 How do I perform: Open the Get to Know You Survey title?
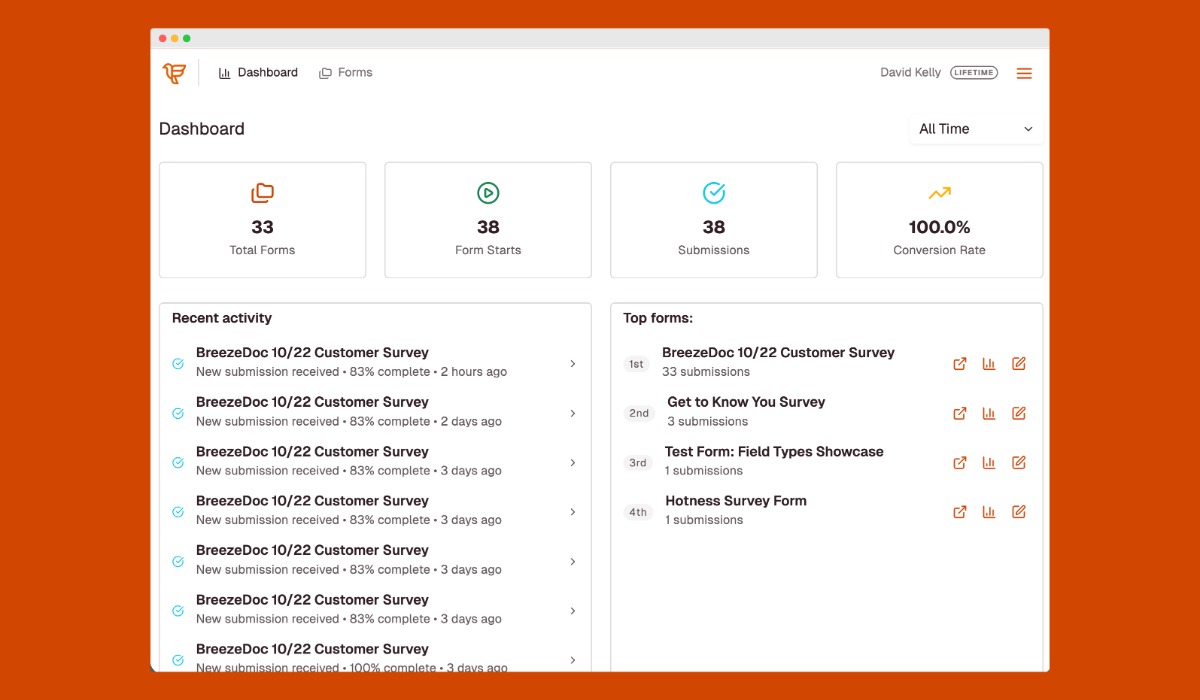click(746, 402)
